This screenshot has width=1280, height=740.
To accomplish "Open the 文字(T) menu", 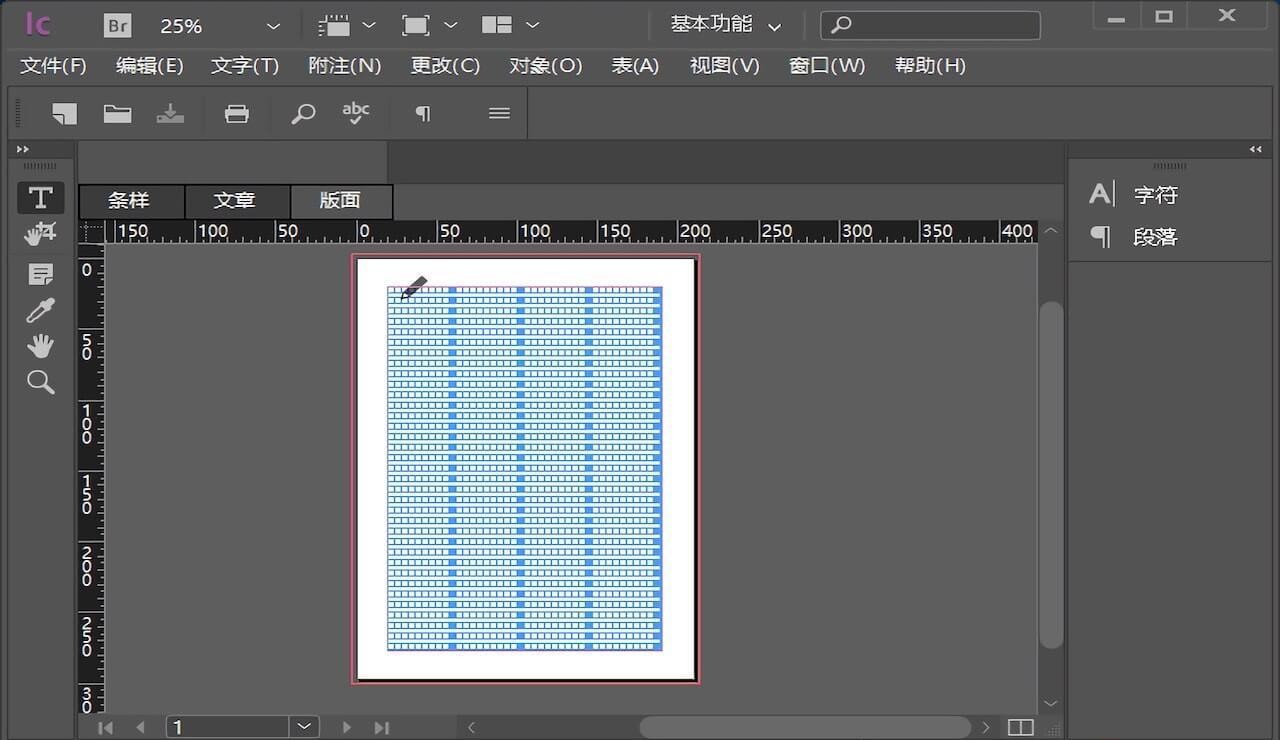I will 244,66.
